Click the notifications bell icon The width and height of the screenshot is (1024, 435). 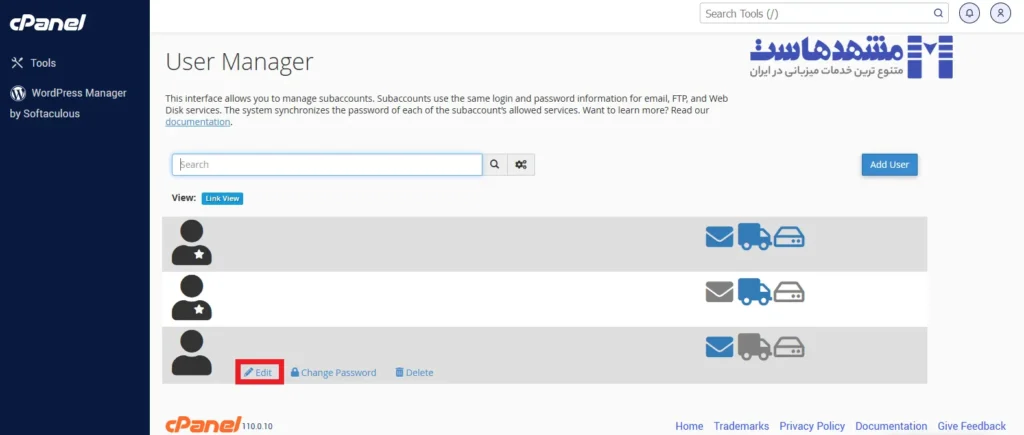(x=969, y=13)
